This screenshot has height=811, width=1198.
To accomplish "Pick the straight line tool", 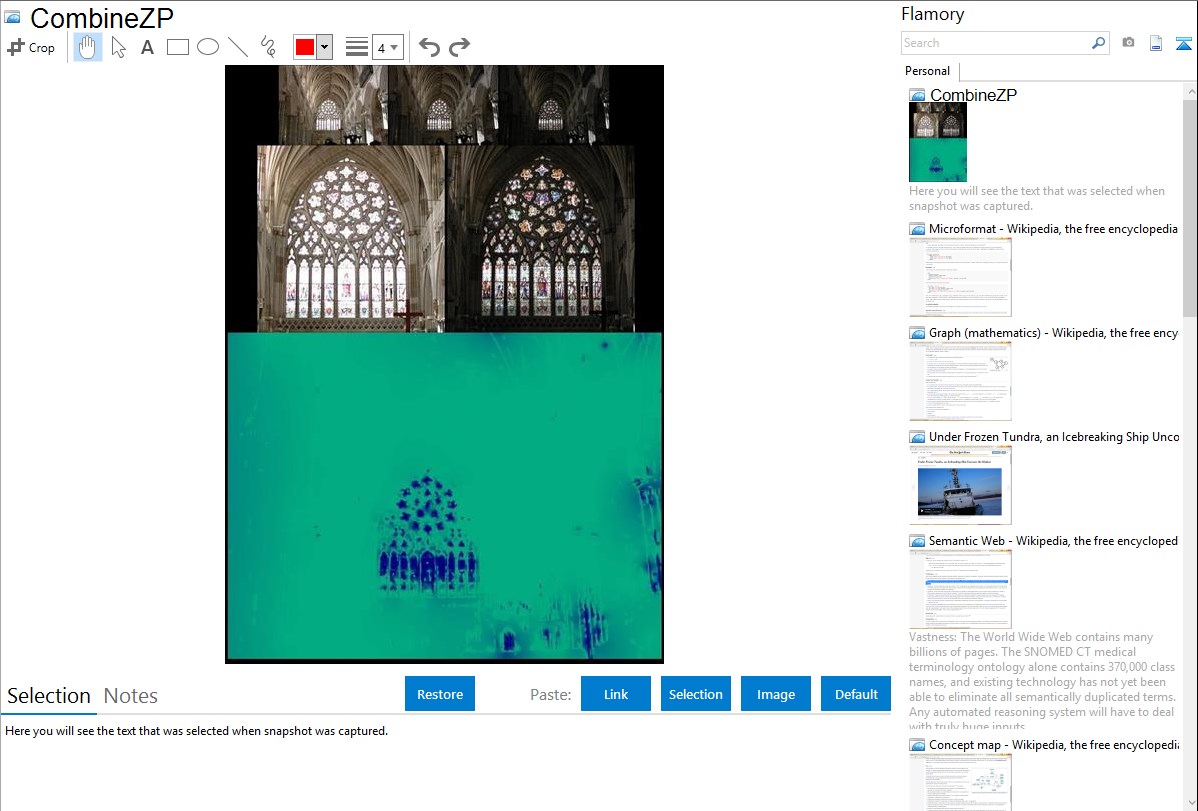I will tap(238, 47).
